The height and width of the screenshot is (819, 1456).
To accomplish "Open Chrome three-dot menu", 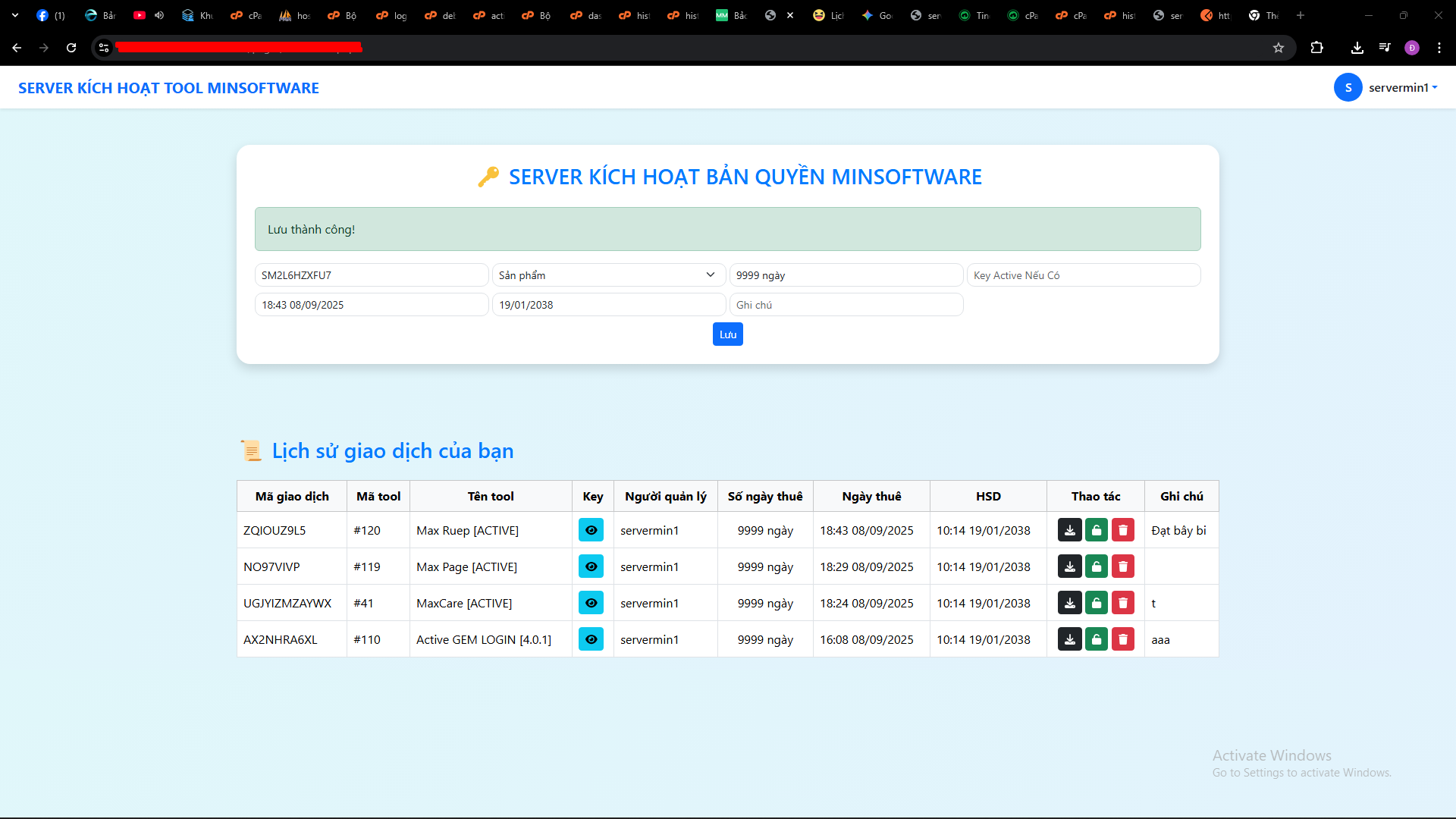I will click(x=1439, y=48).
